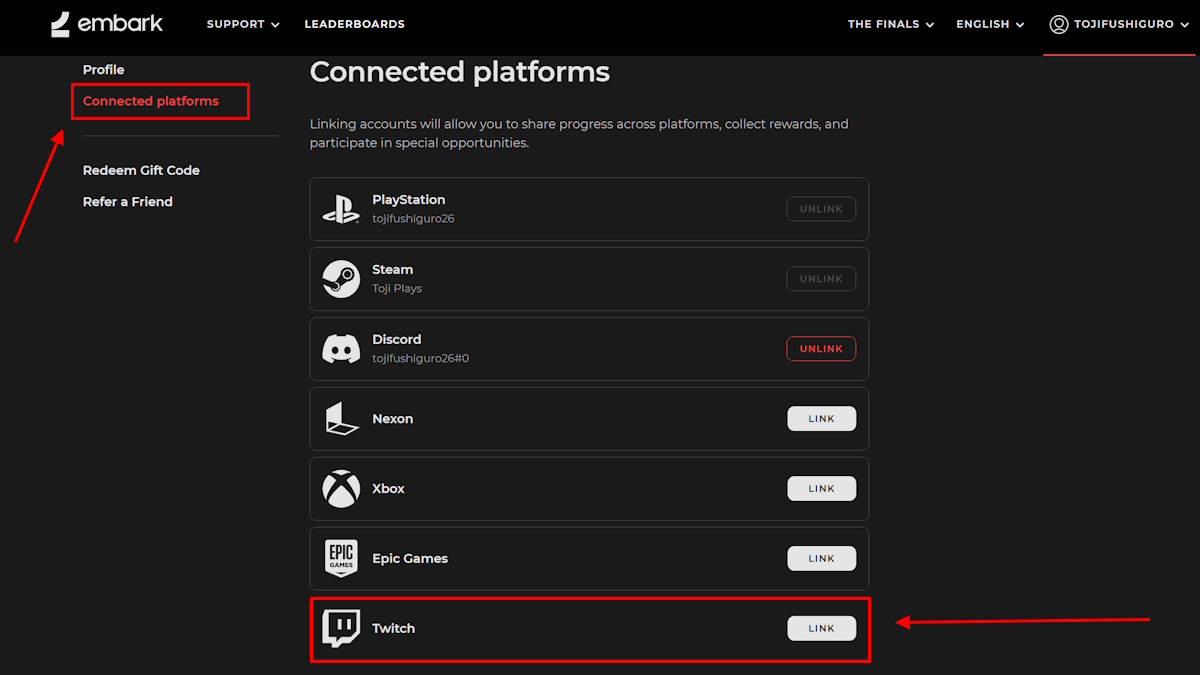
Task: Link the Epic Games account
Action: [821, 558]
